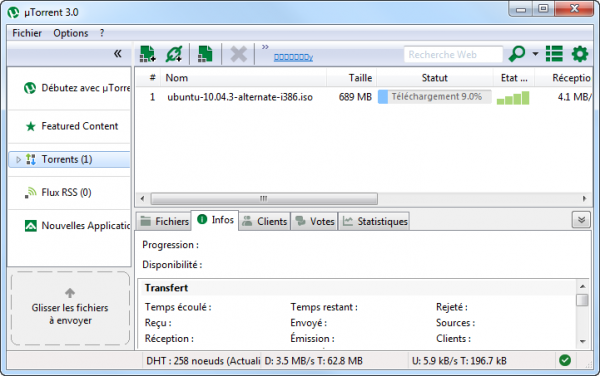Screen dimensions: 600x376
Task: Switch to the Fichiers tab
Action: click(x=164, y=221)
